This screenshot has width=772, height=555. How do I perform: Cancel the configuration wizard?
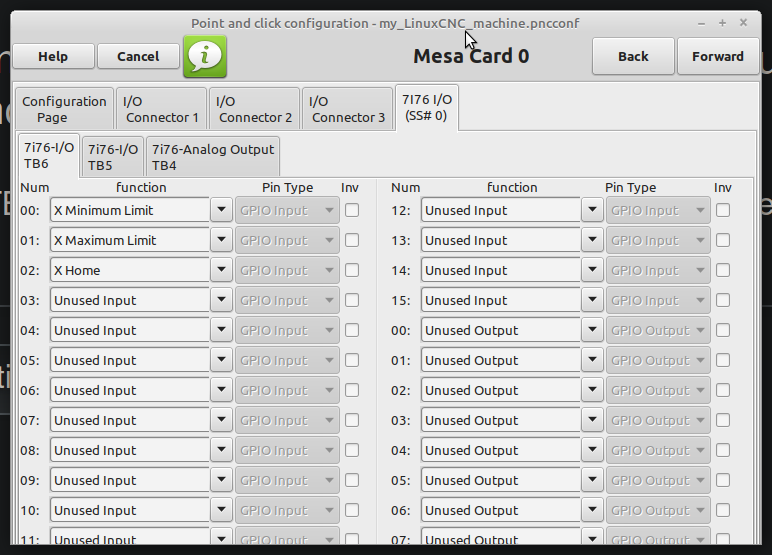tap(138, 56)
